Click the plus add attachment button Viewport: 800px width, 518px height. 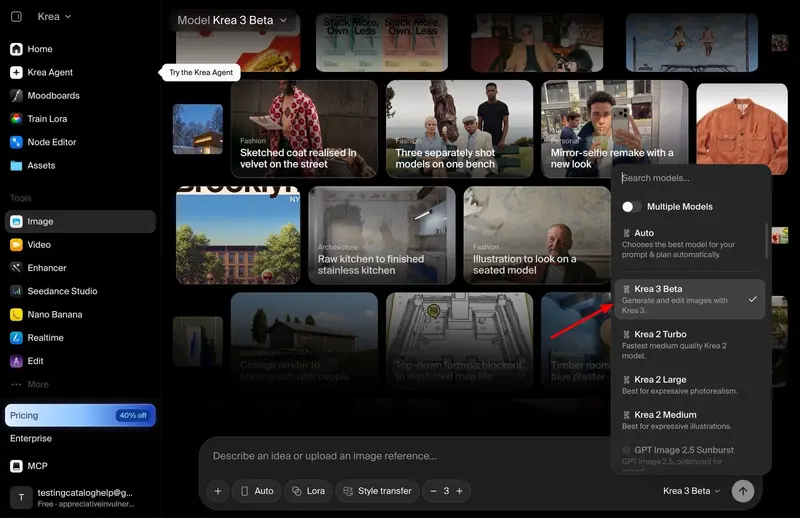218,491
